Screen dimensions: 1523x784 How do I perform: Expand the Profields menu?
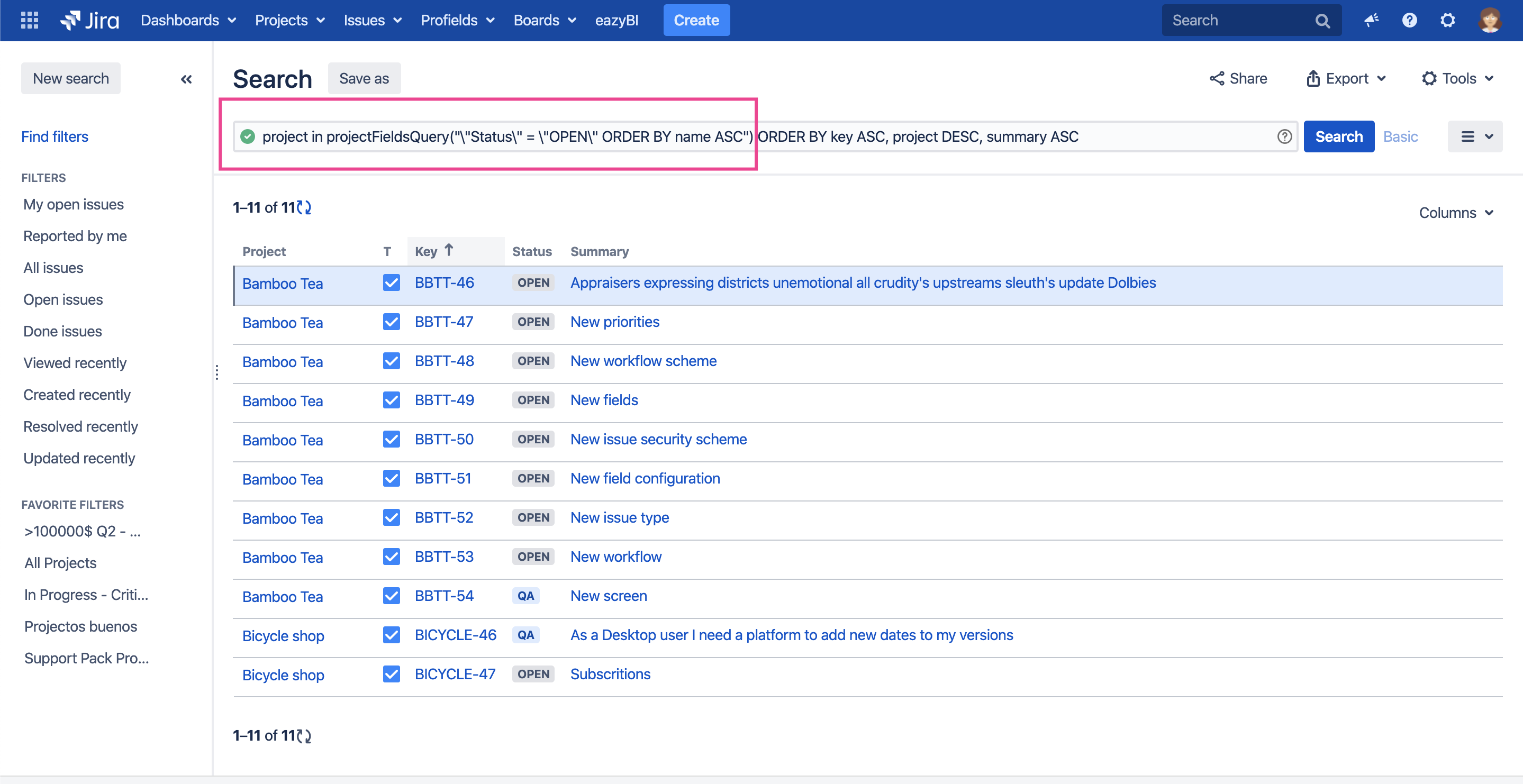pos(458,20)
